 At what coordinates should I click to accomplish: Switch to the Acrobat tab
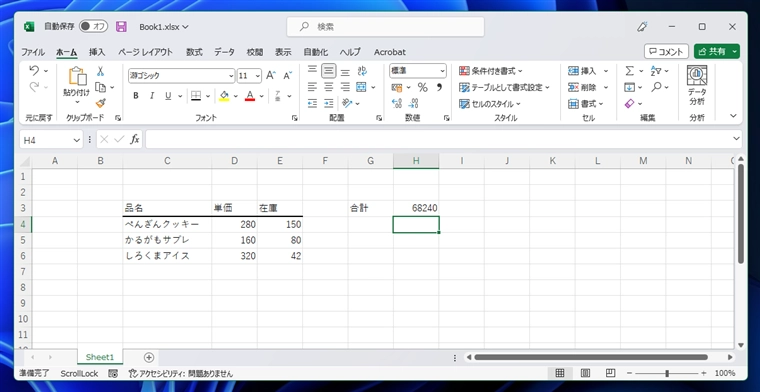[x=390, y=52]
